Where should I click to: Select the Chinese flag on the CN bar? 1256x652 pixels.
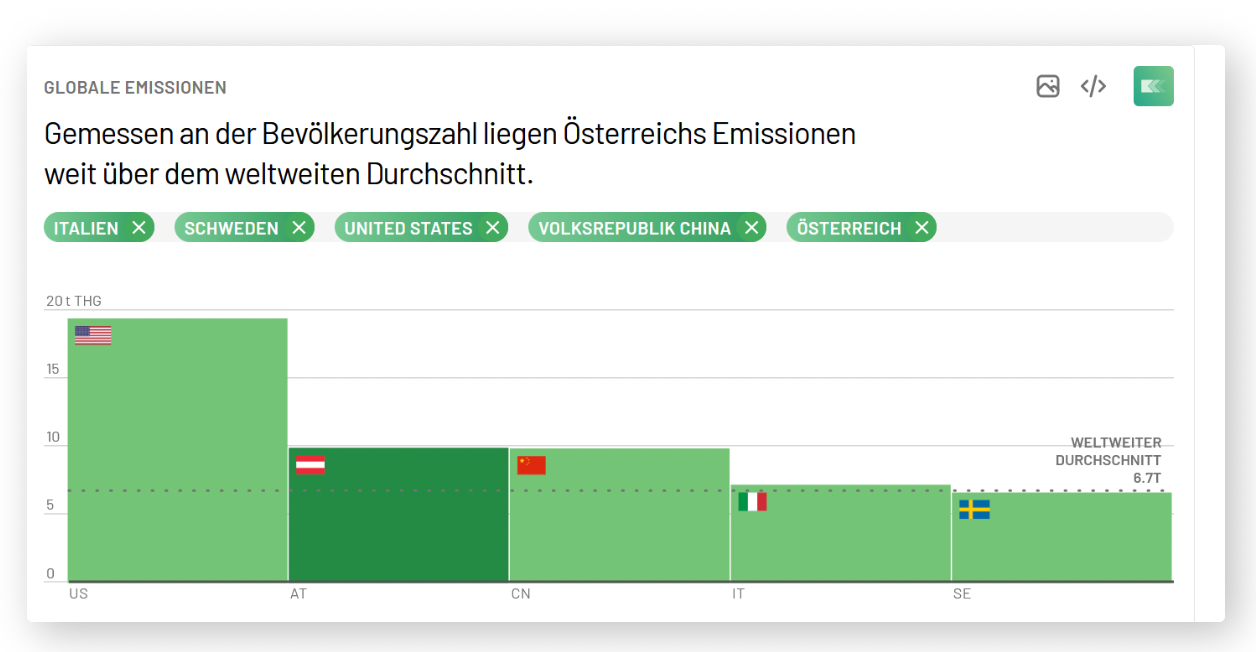(x=532, y=464)
